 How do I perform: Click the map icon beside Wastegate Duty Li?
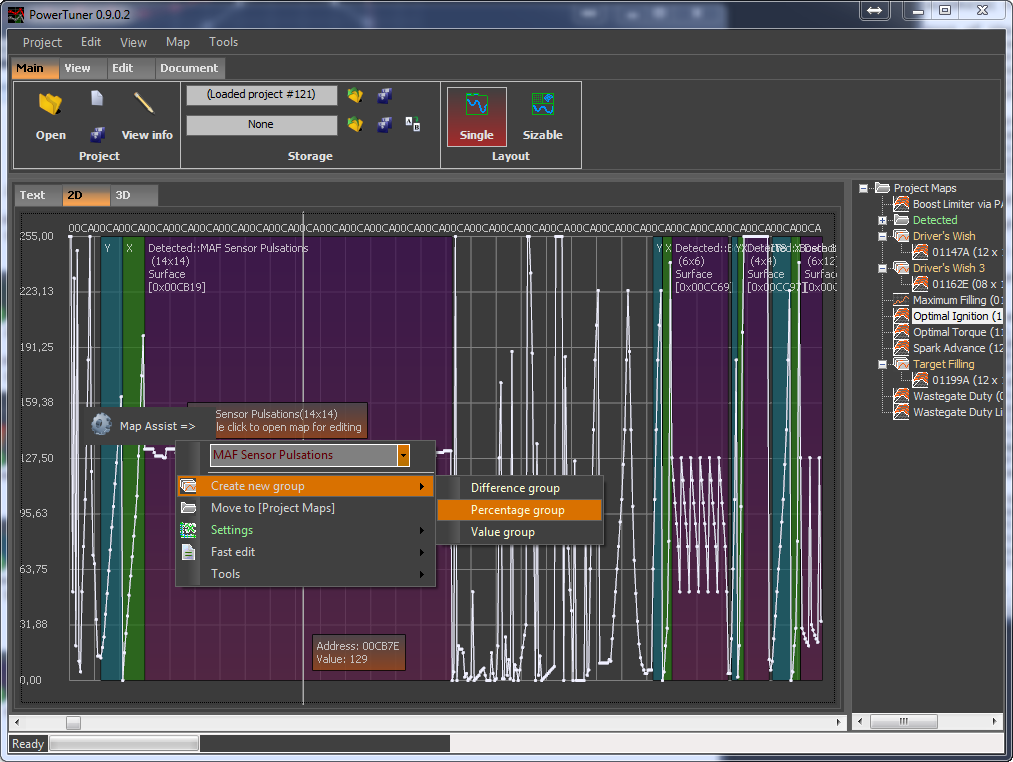[x=901, y=412]
